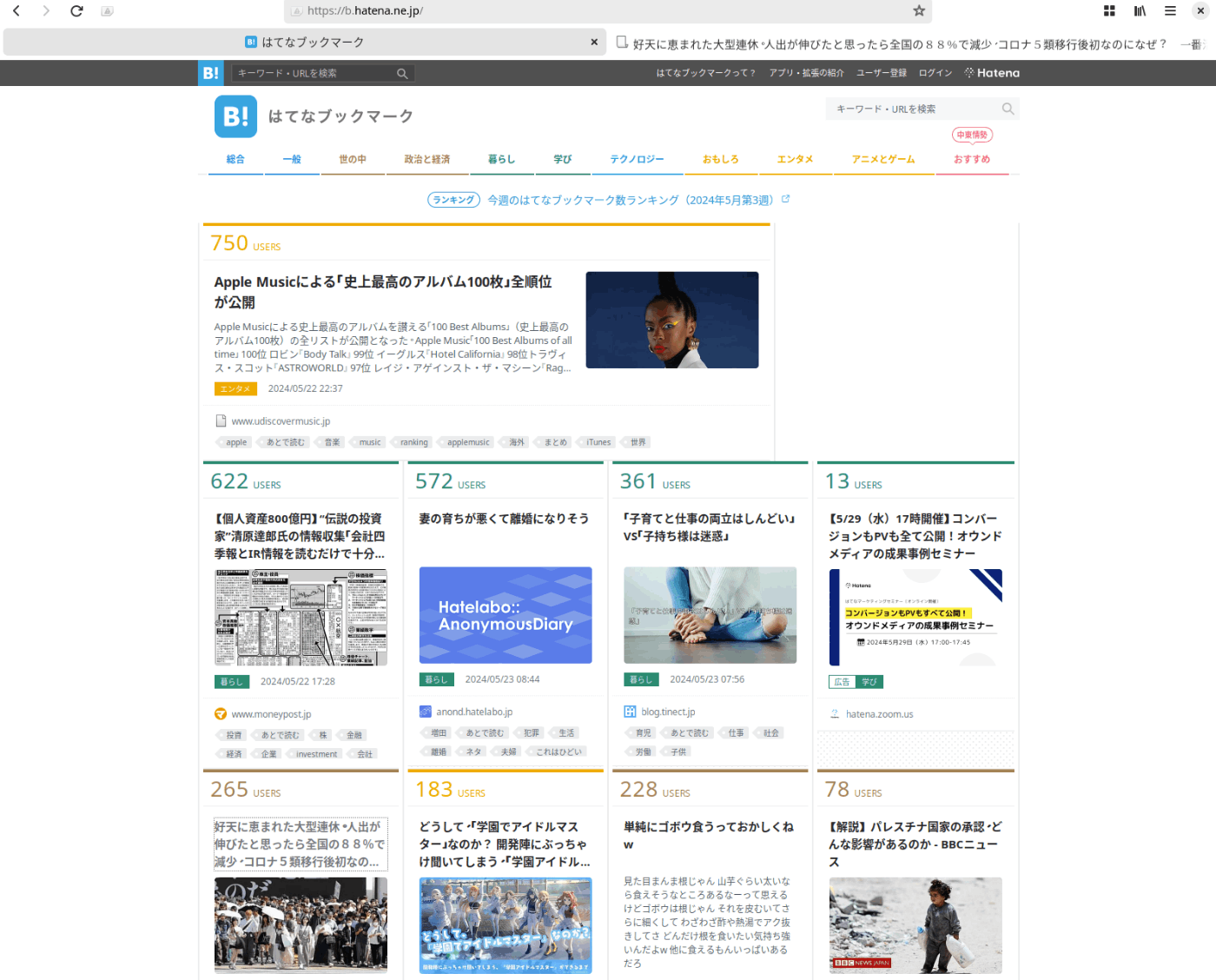Open the BBC News Japan child photo thumbnail
Viewport: 1216px width, 980px height.
coord(915,925)
